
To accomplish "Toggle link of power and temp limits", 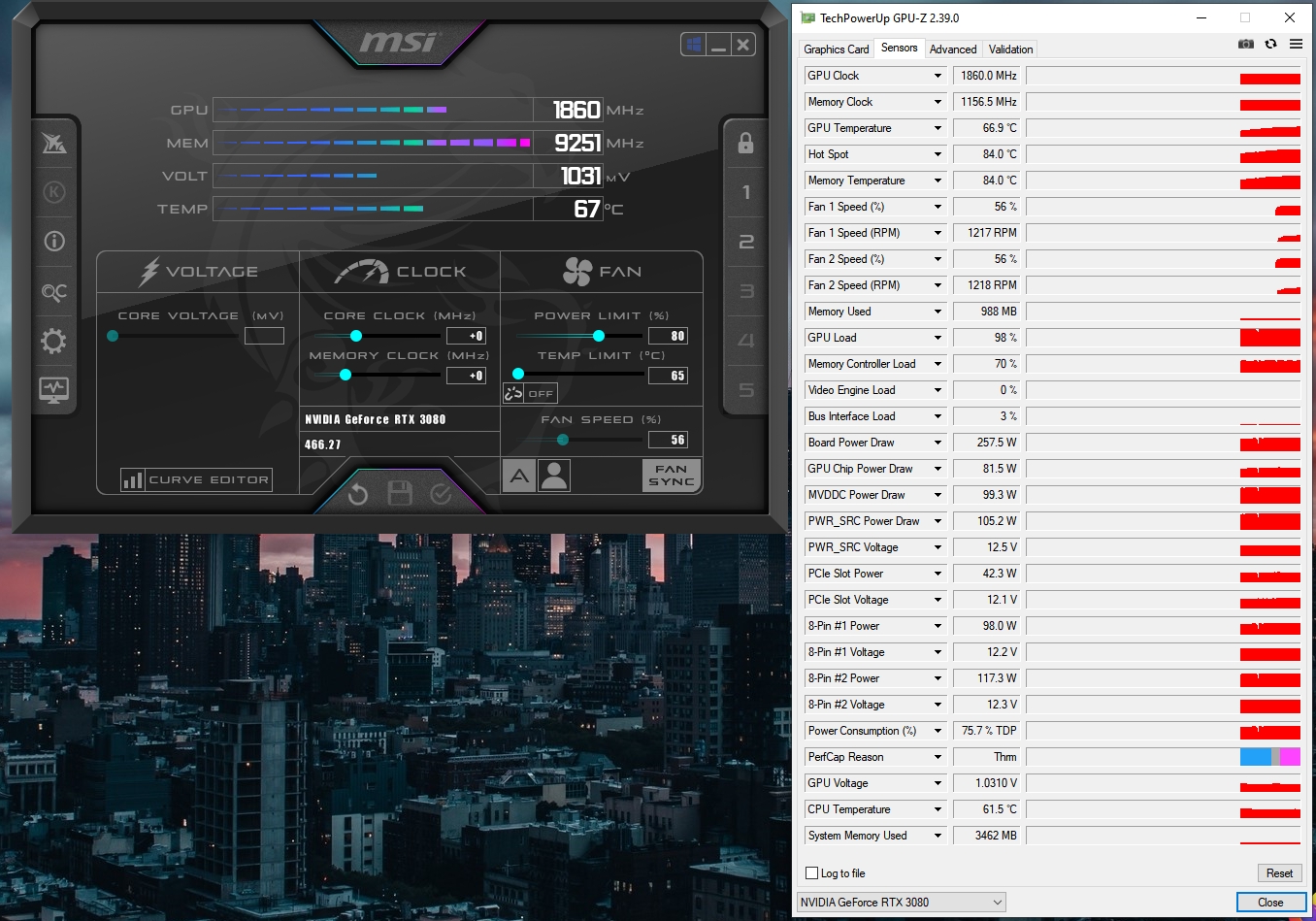I will 513,393.
